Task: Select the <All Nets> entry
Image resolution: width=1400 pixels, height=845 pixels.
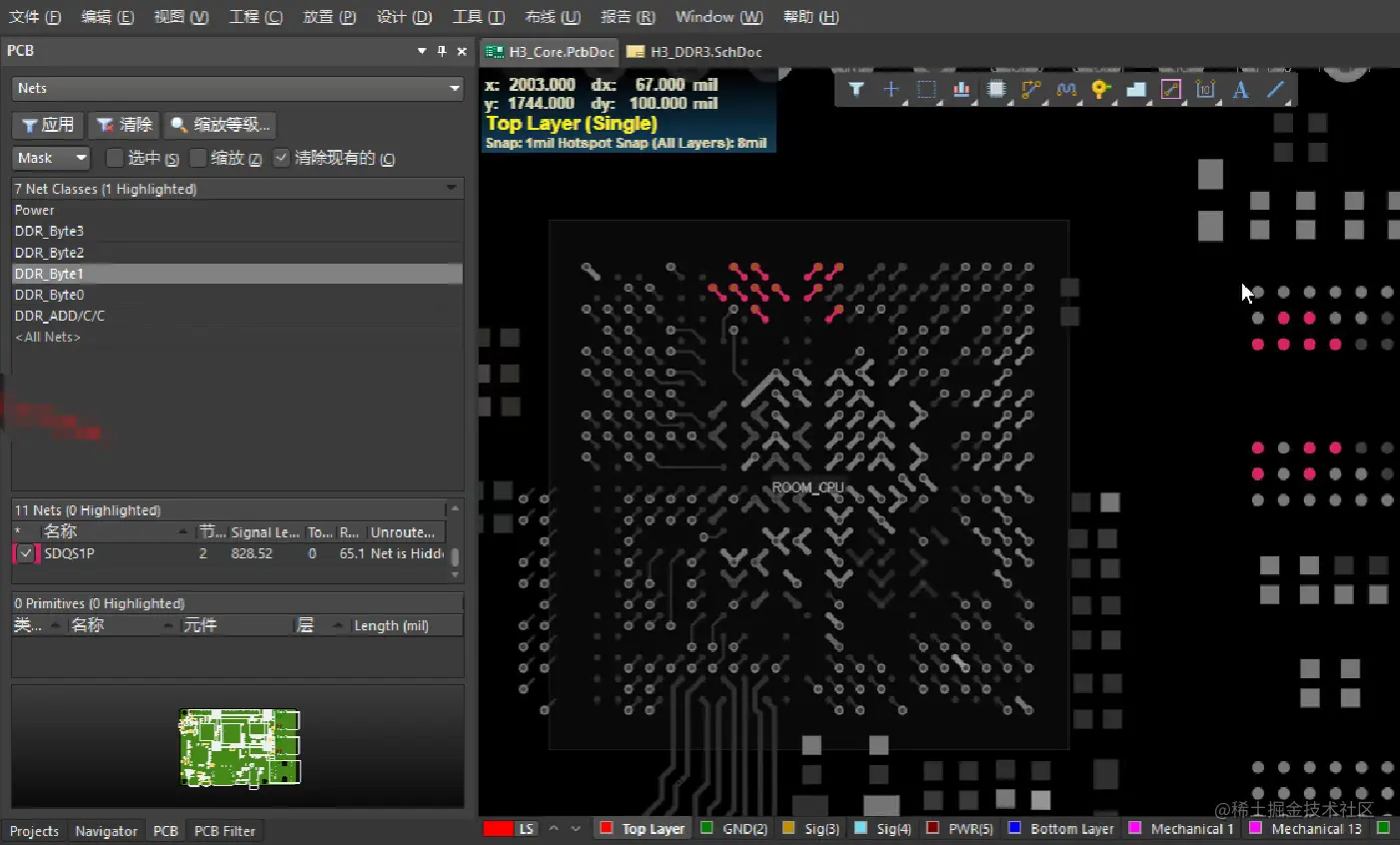Action: tap(237, 337)
